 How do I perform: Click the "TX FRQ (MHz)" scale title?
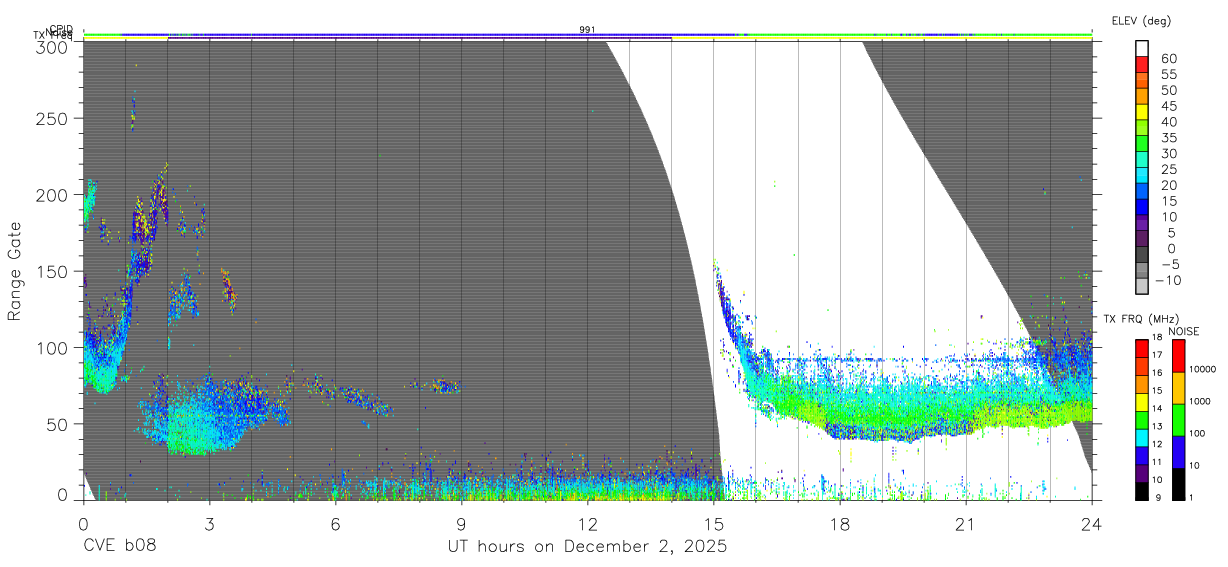1141,319
